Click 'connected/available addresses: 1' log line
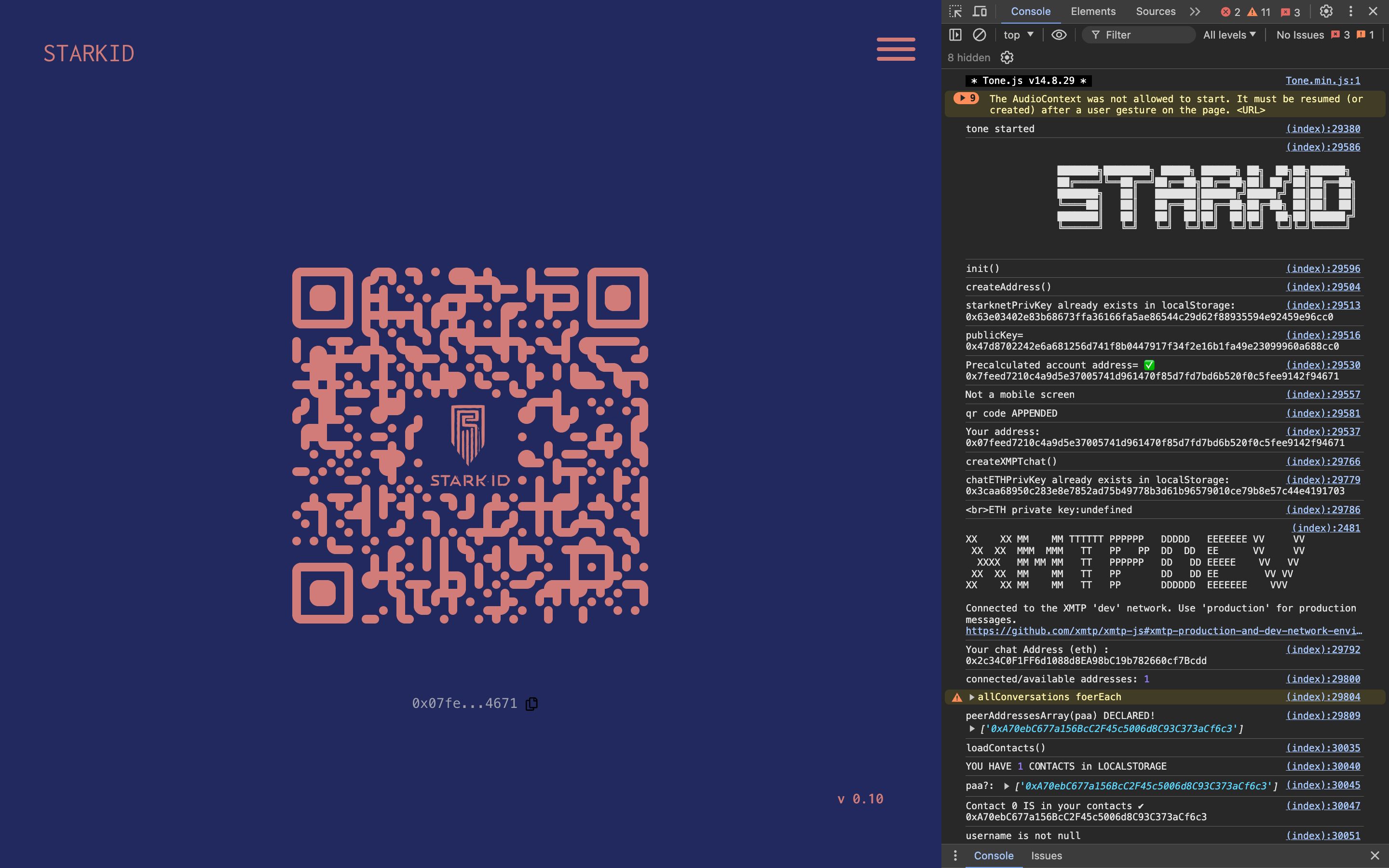 [1057, 679]
